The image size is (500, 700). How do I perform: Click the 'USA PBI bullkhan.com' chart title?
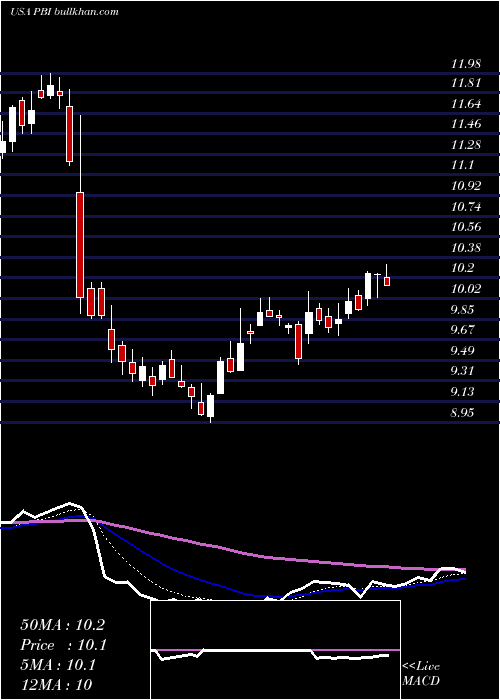64,12
